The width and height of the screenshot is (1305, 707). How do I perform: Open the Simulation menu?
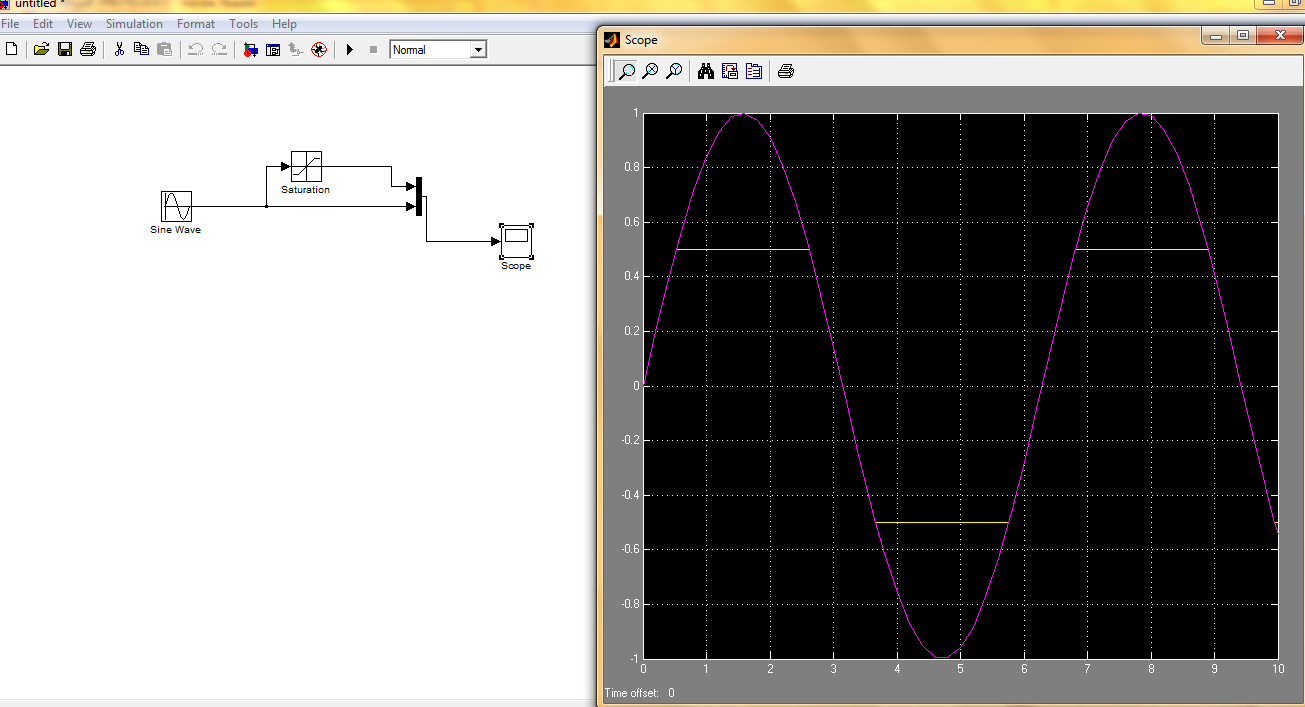pos(134,23)
